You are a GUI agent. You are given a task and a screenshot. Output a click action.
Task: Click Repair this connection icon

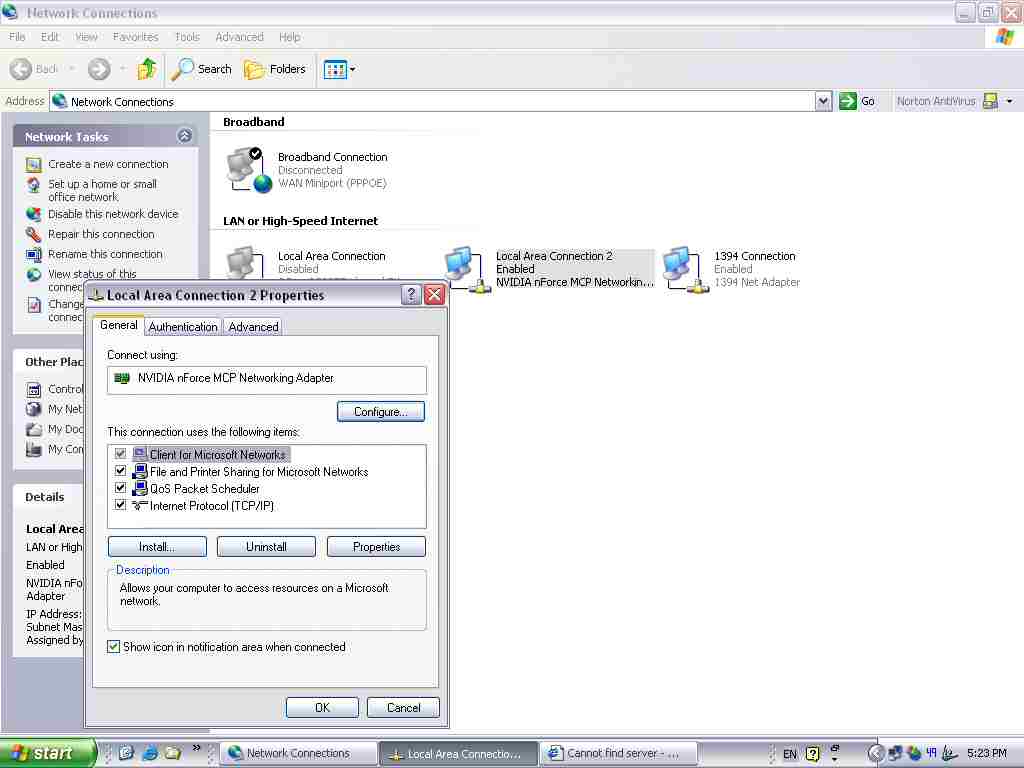34,234
